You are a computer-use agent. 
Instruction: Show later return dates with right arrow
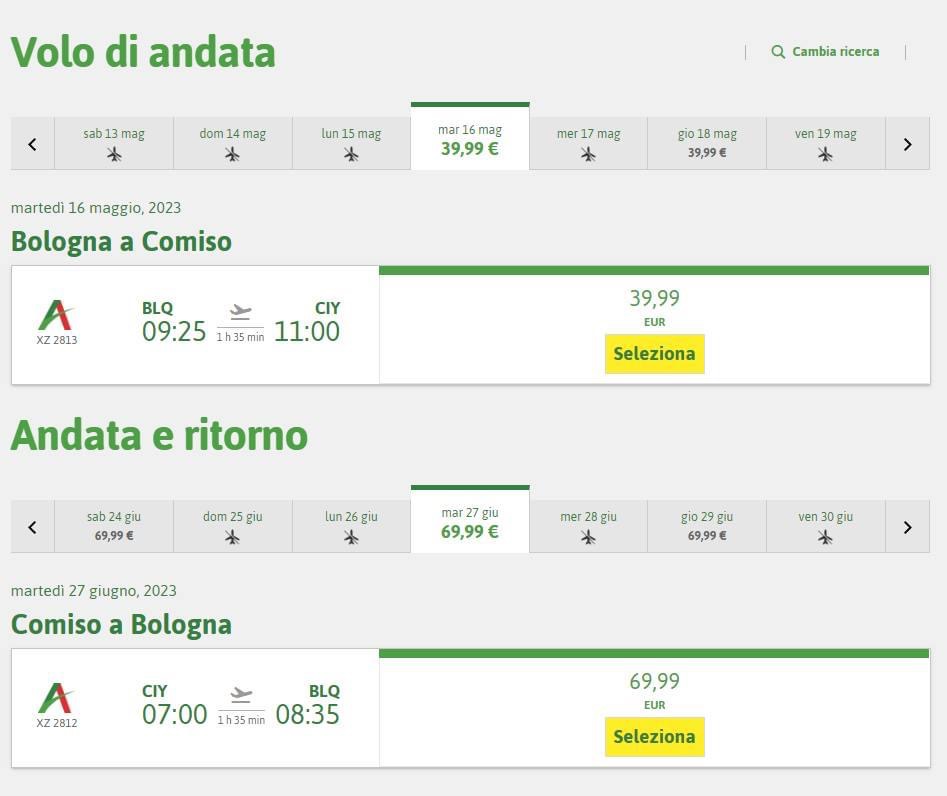(x=908, y=527)
